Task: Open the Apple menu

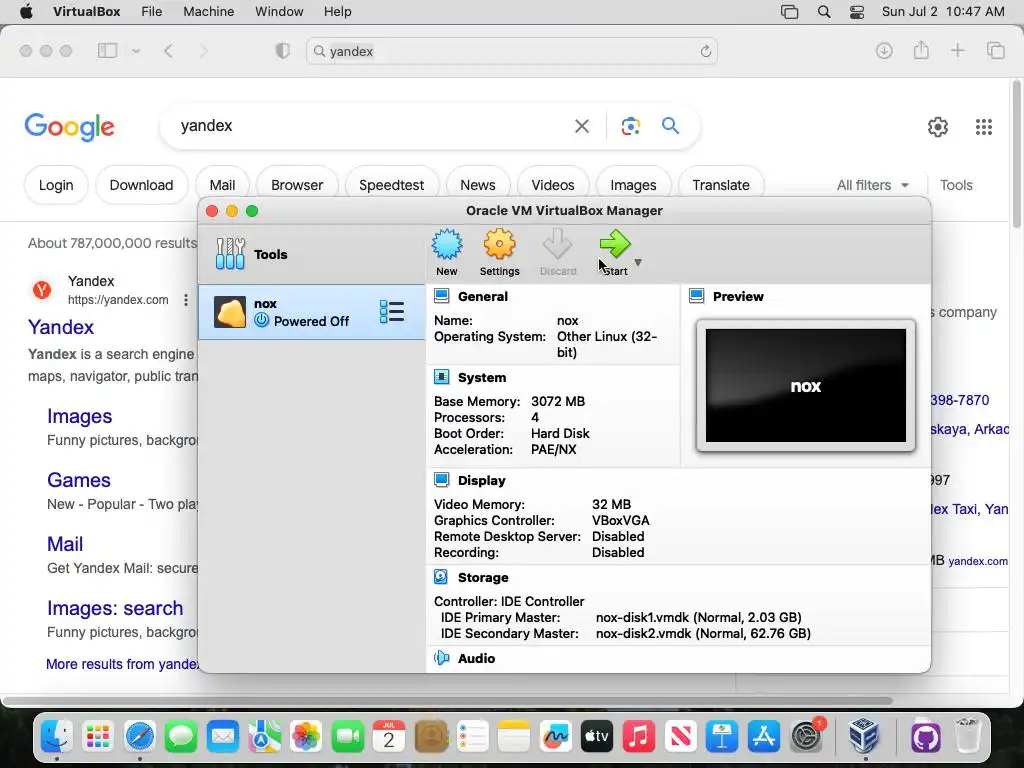Action: click(x=26, y=12)
